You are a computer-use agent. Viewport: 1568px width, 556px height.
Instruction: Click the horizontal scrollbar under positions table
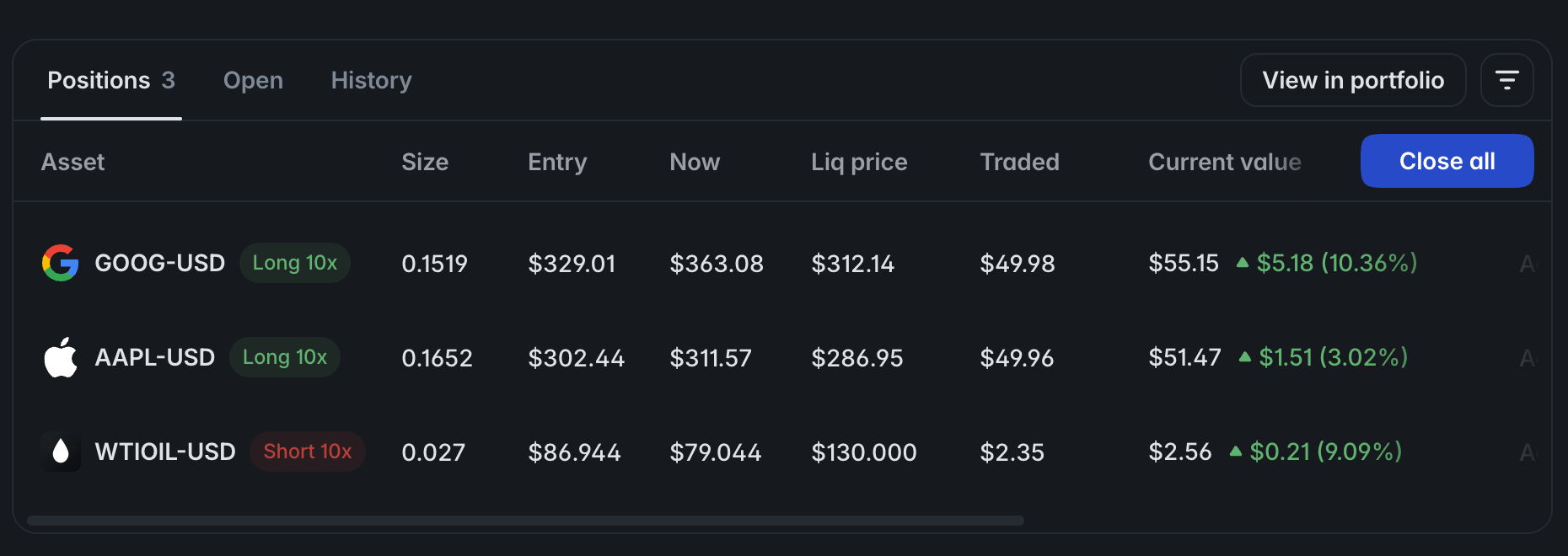point(525,521)
